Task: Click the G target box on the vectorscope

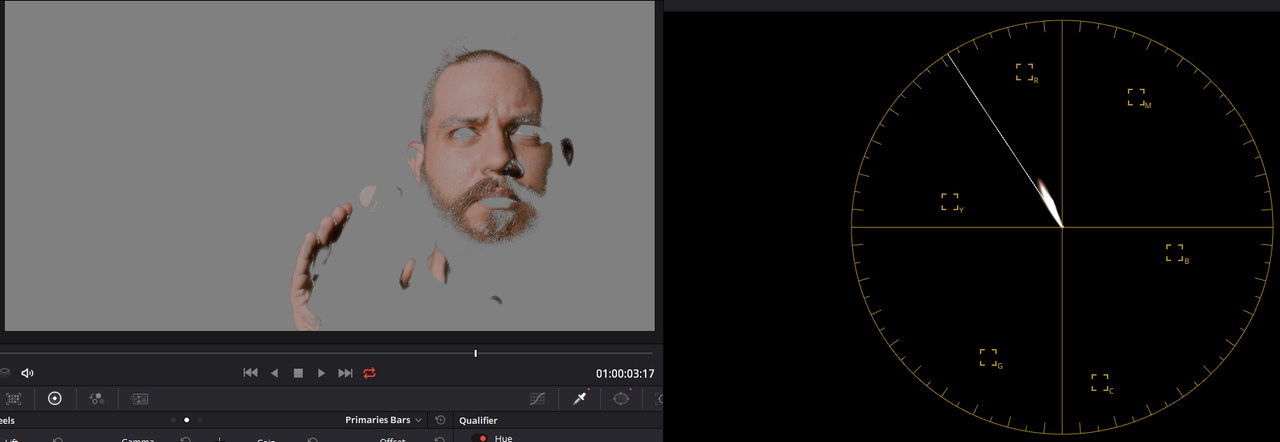Action: 989,358
